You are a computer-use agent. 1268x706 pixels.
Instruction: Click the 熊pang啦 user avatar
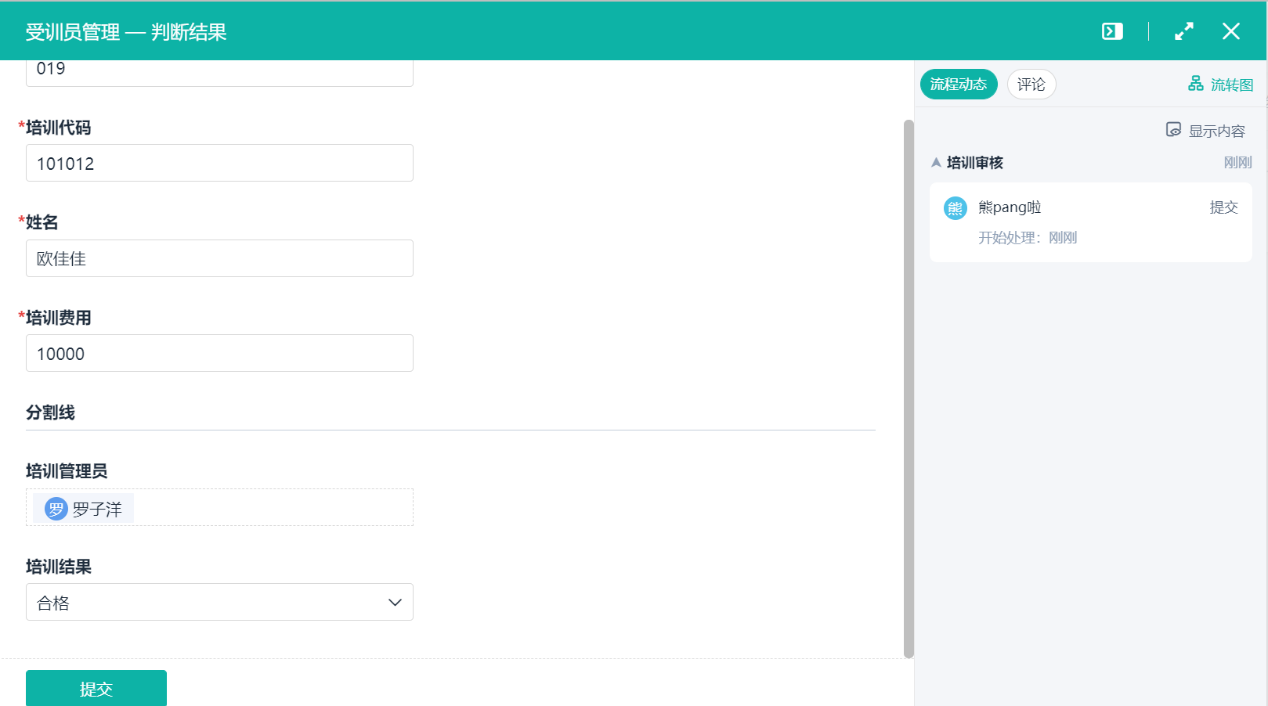955,208
